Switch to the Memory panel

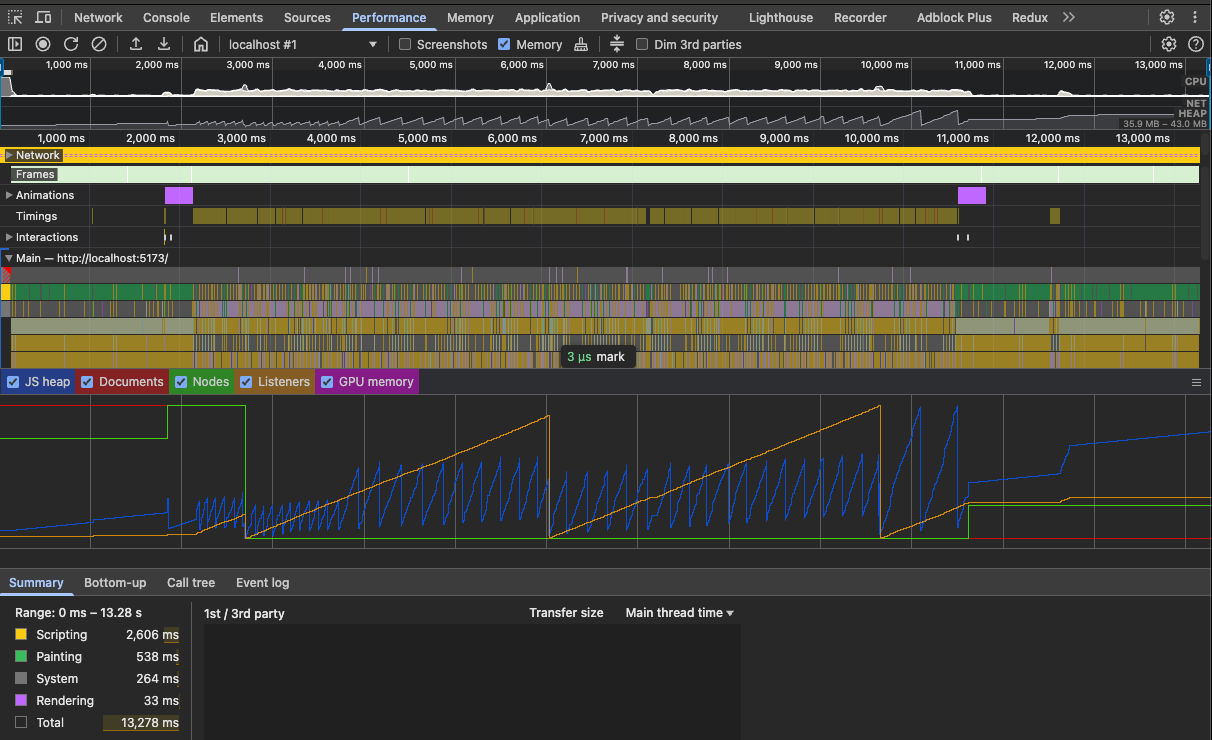470,17
